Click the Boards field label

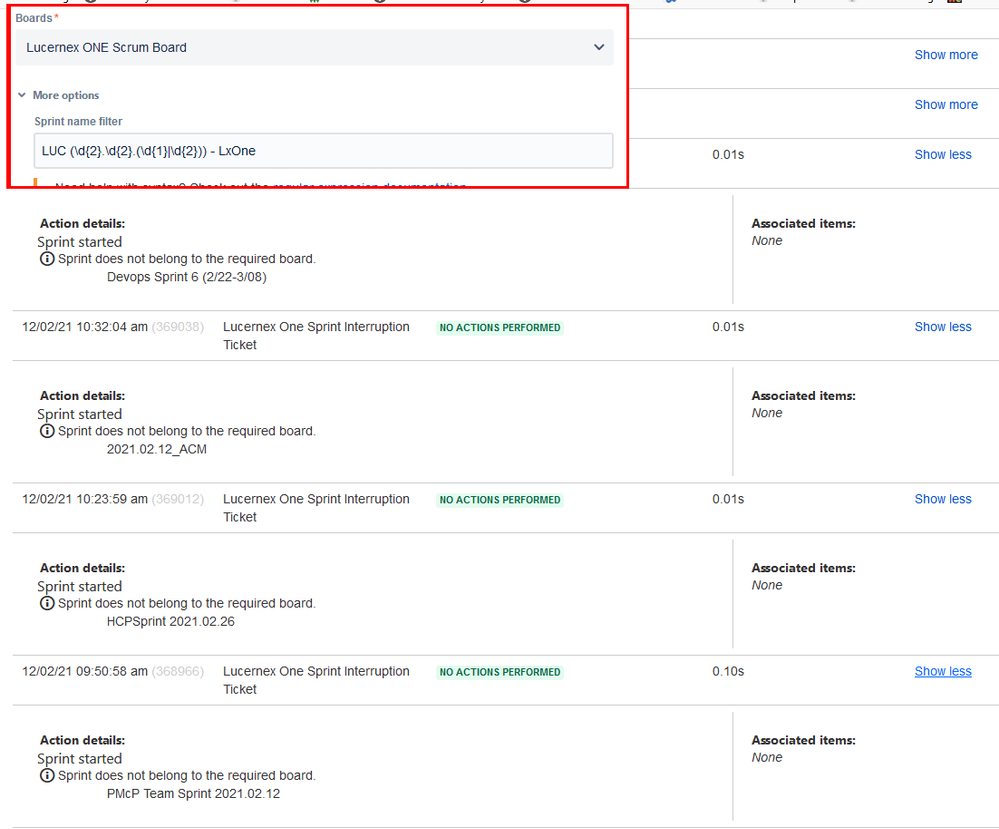tap(36, 18)
